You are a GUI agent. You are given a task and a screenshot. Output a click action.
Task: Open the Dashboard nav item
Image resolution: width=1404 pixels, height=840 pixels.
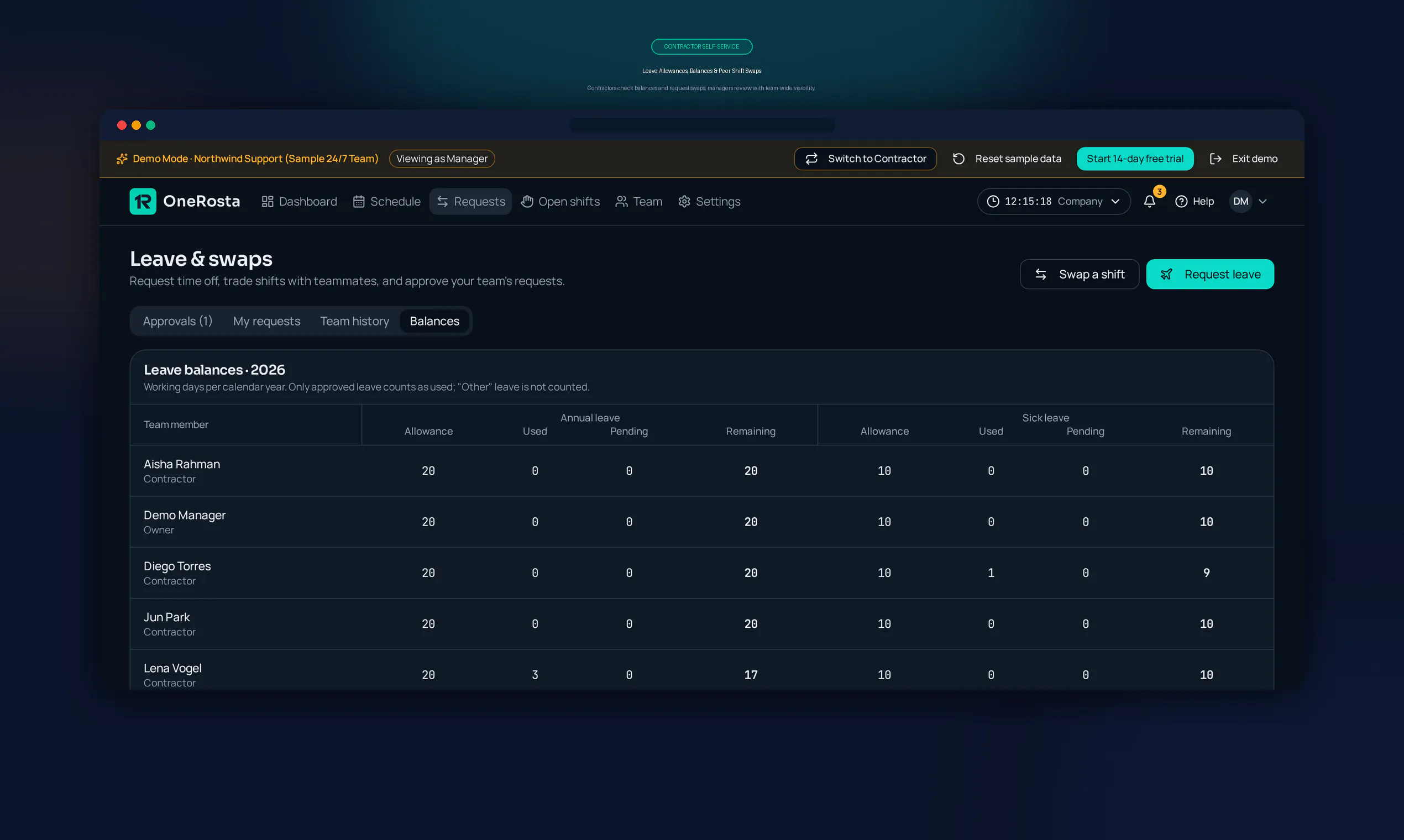click(300, 202)
